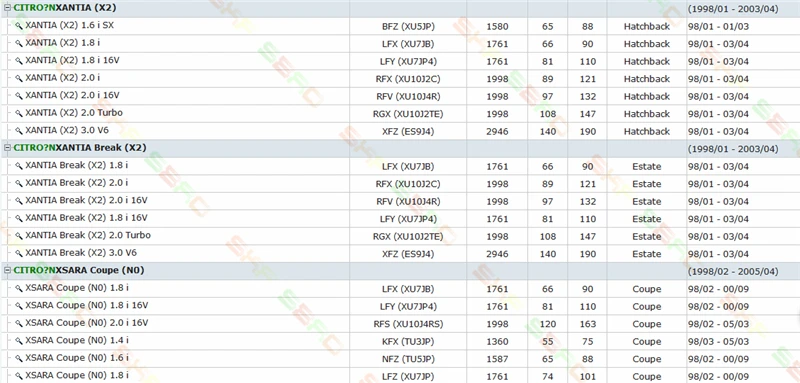Click magnifier icon for XANTIA Break (X2) 3.0 V6
This screenshot has height=383, width=800.
pyautogui.click(x=19, y=253)
